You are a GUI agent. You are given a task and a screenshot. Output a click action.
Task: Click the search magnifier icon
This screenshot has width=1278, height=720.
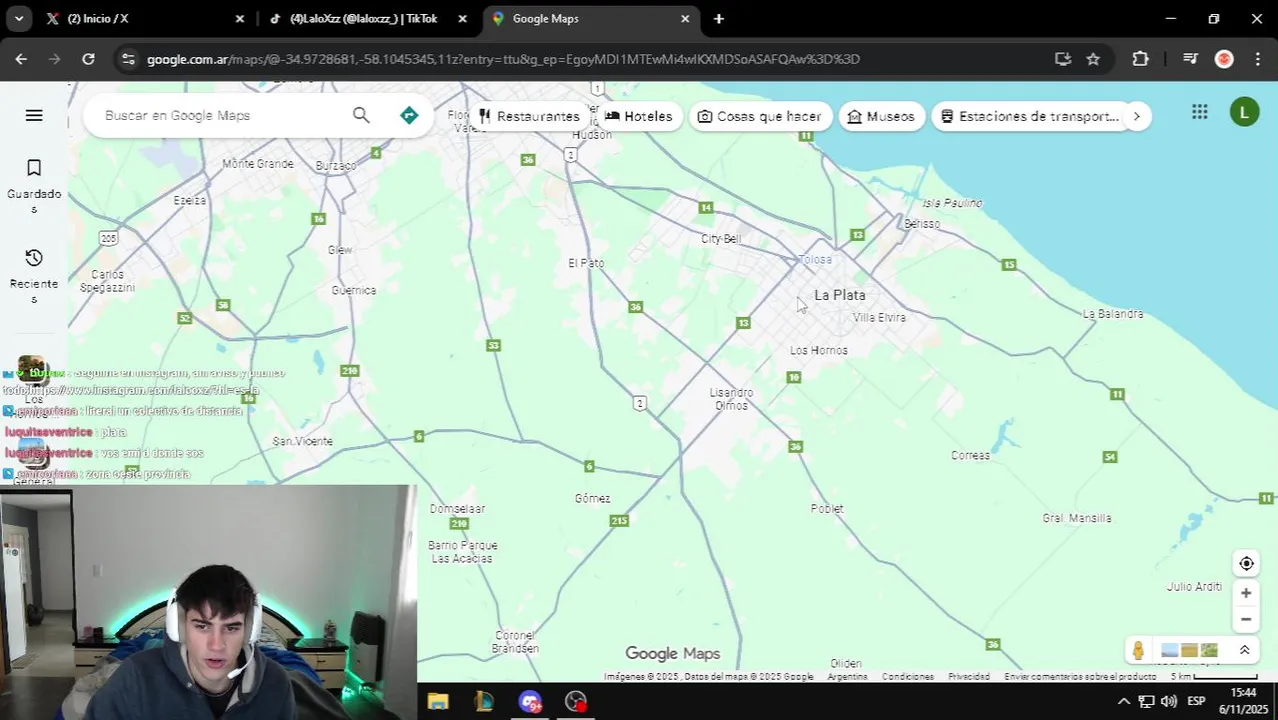coord(361,115)
